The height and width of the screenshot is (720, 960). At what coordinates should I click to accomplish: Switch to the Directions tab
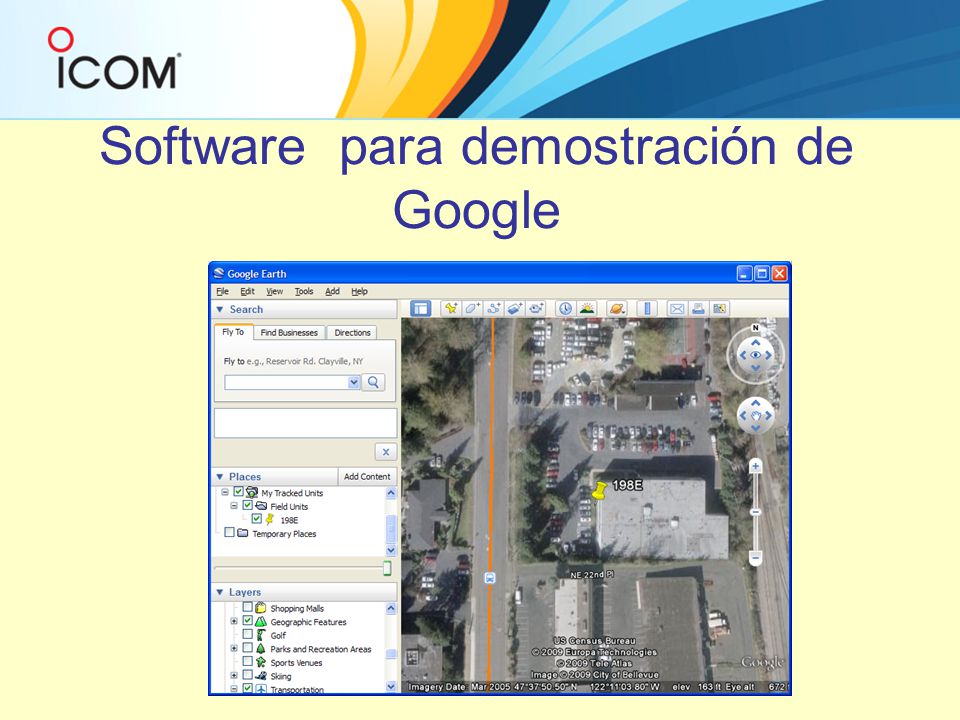click(x=352, y=332)
